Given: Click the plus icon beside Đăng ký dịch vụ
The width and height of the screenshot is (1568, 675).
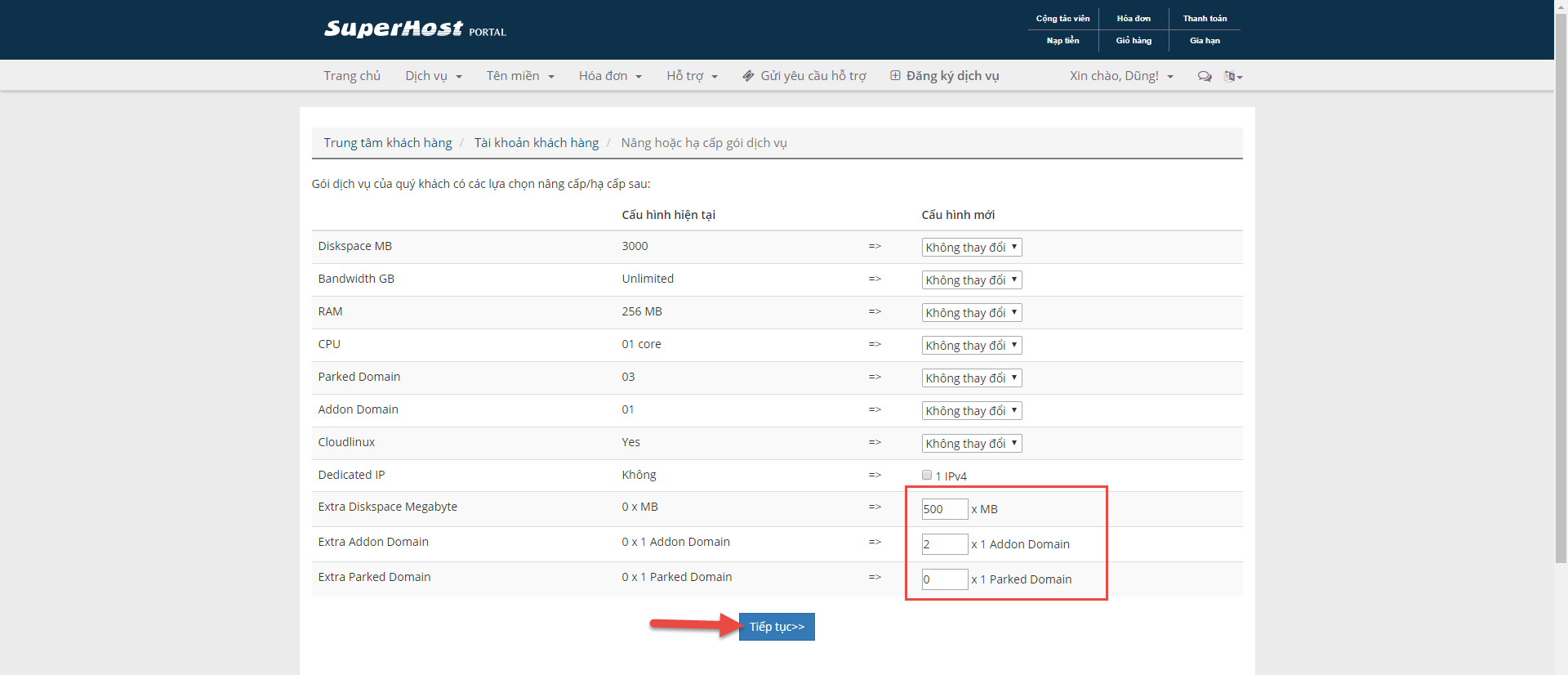Looking at the screenshot, I should tap(895, 76).
